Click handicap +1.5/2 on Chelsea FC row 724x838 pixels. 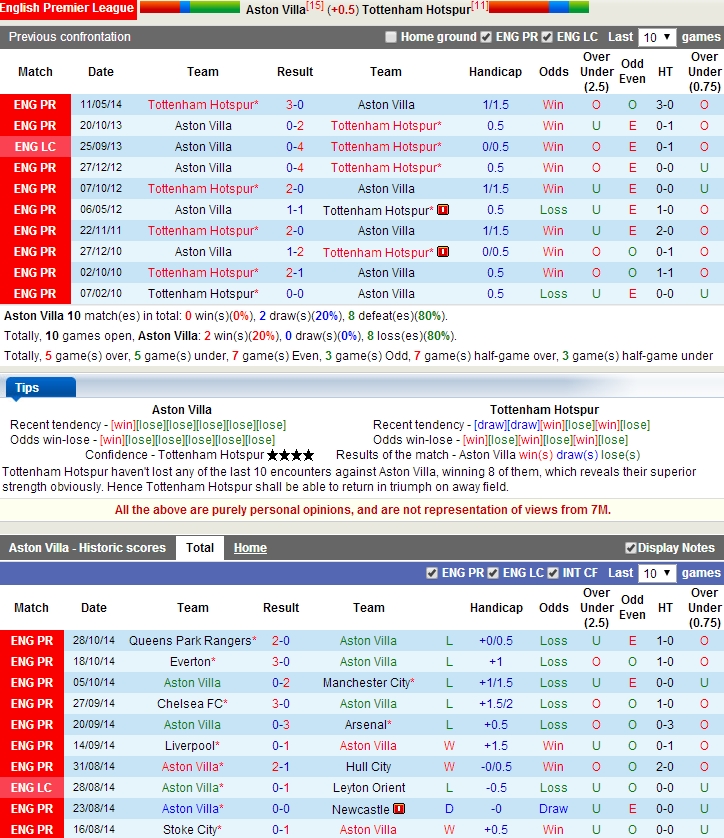tap(496, 703)
